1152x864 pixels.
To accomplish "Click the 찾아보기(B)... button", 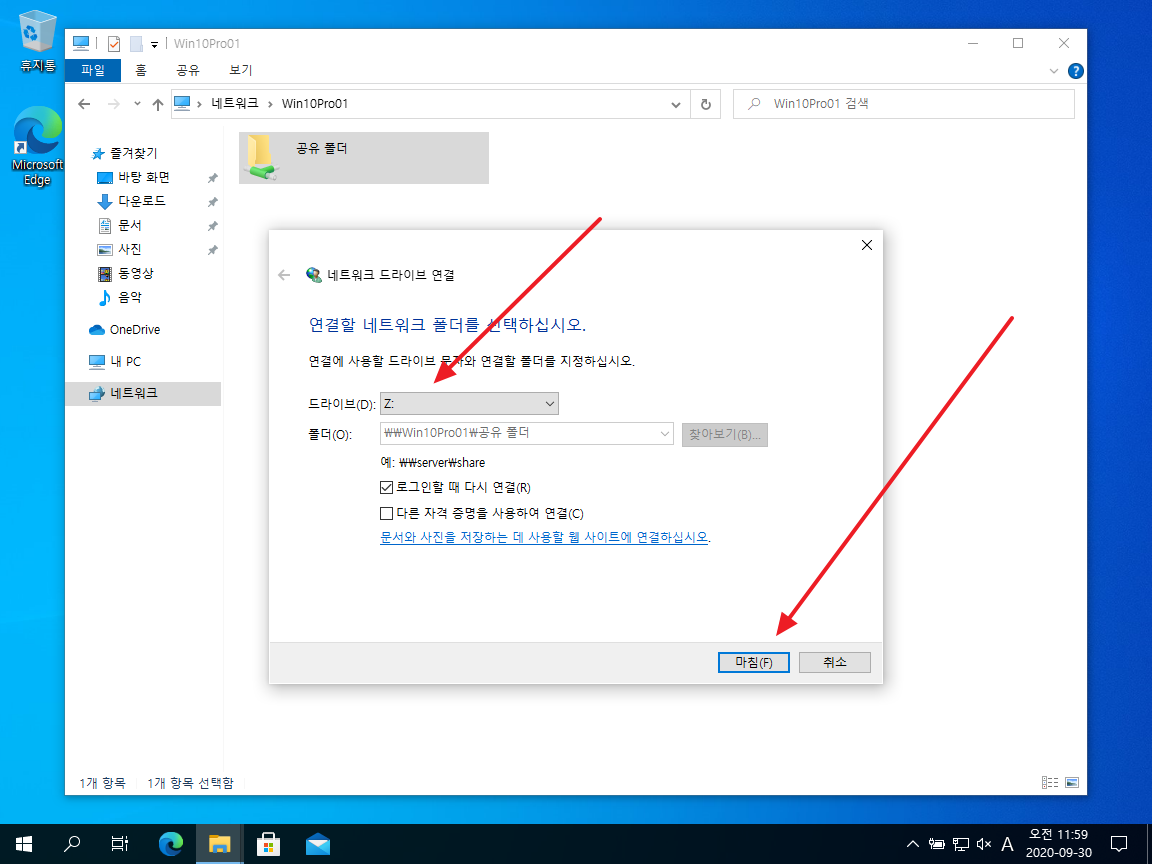I will coord(724,435).
